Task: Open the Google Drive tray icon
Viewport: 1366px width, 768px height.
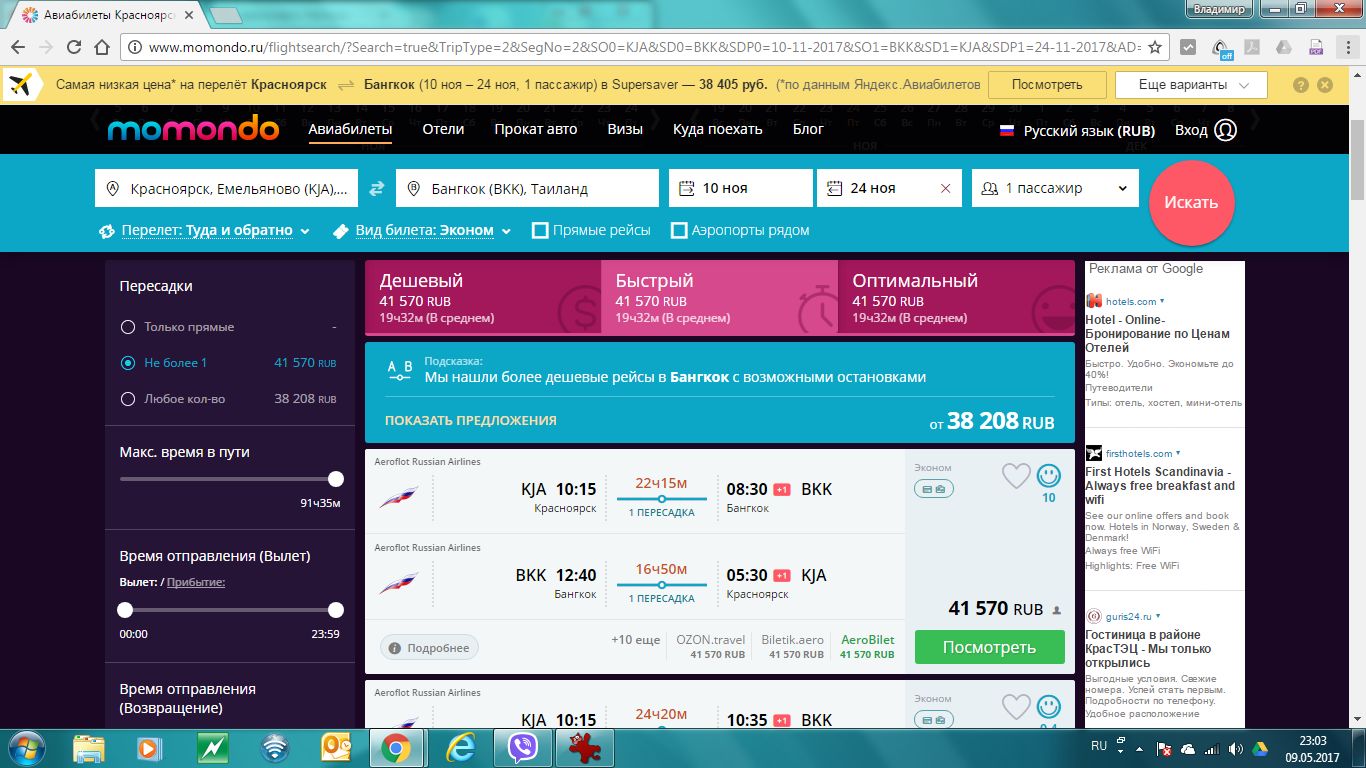Action: click(x=1258, y=748)
